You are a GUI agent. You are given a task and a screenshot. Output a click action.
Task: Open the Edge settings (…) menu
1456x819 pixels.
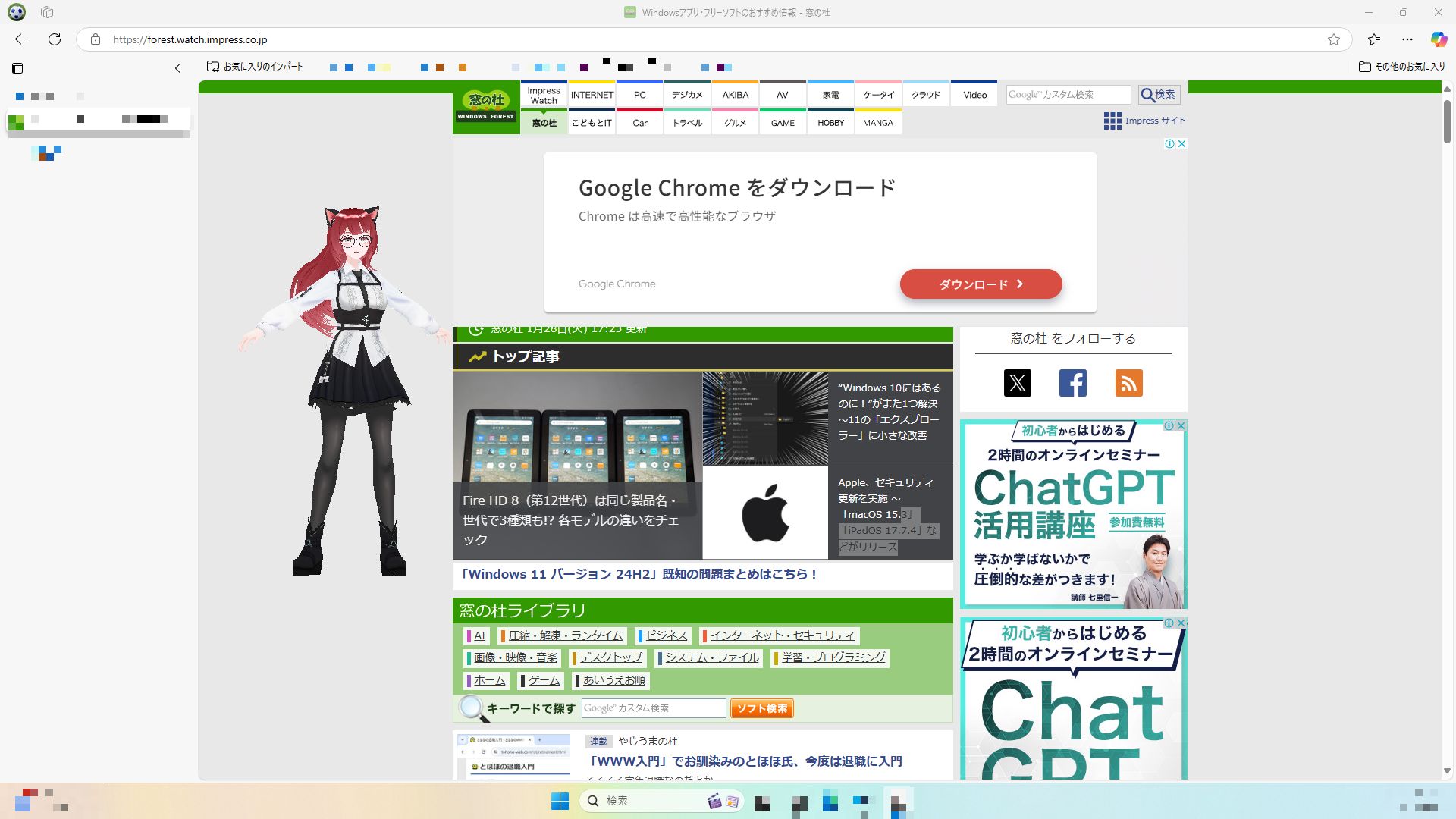coord(1407,39)
